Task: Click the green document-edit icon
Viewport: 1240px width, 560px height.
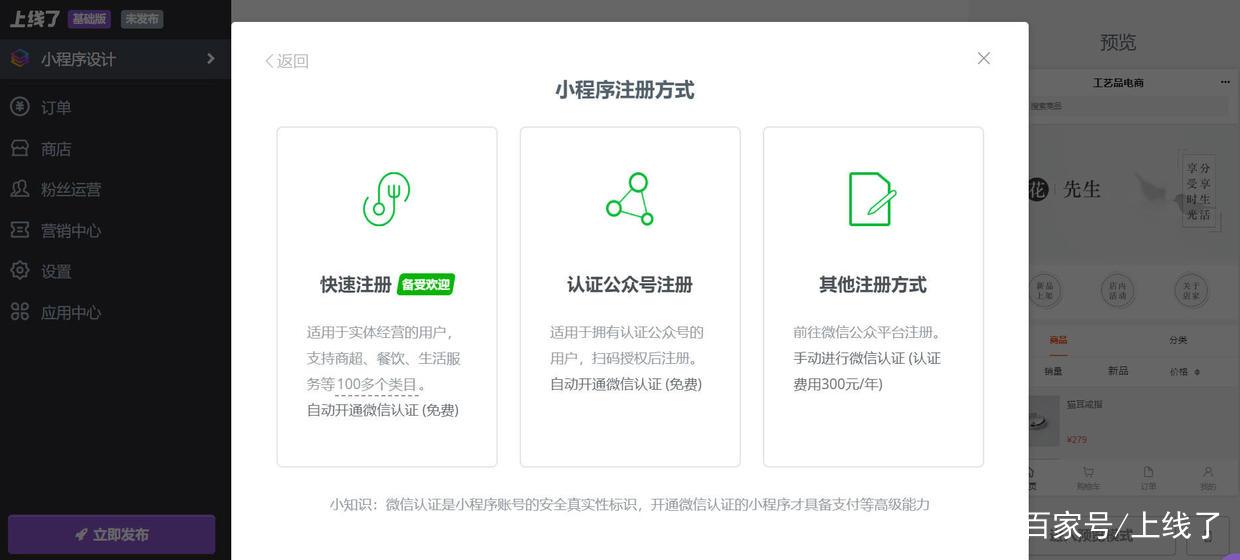Action: click(x=872, y=199)
